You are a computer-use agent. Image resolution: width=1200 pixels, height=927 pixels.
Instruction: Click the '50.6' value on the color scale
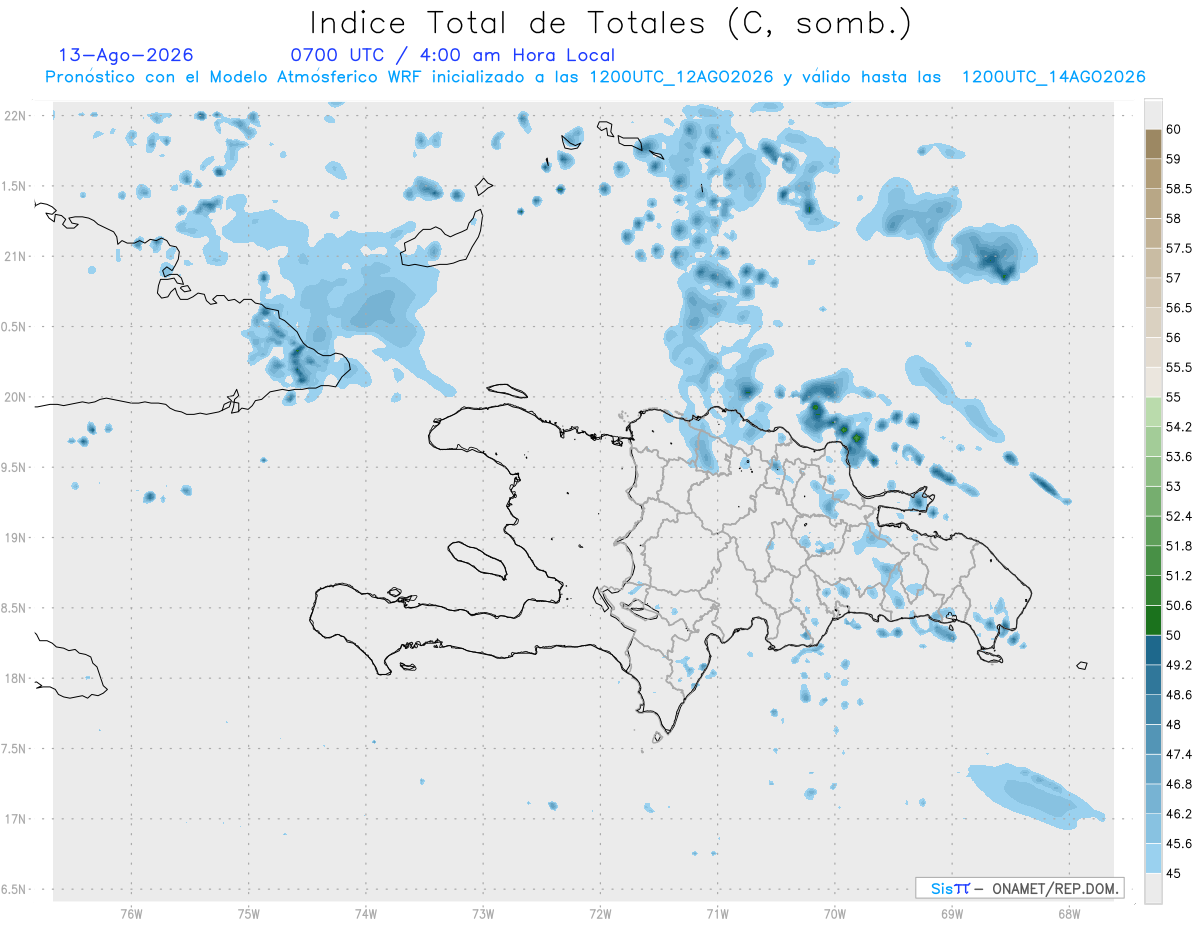(1179, 606)
